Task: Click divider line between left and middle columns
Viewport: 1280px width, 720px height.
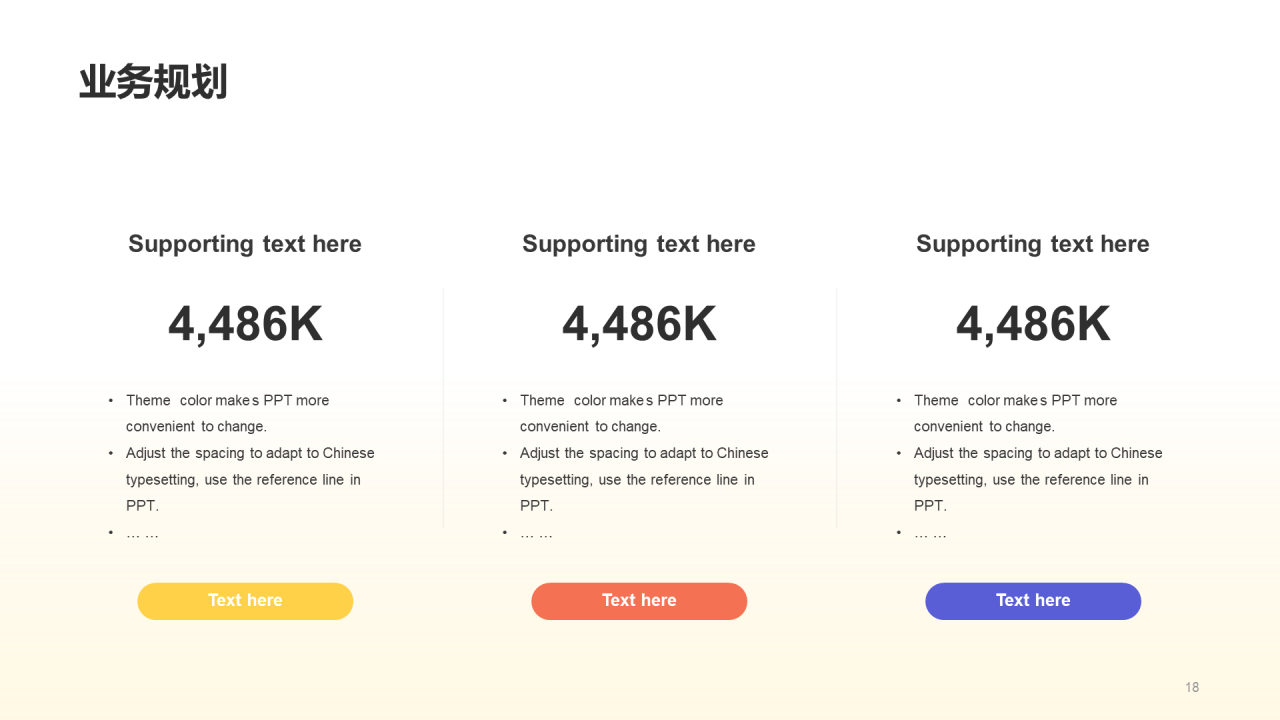Action: pyautogui.click(x=443, y=408)
